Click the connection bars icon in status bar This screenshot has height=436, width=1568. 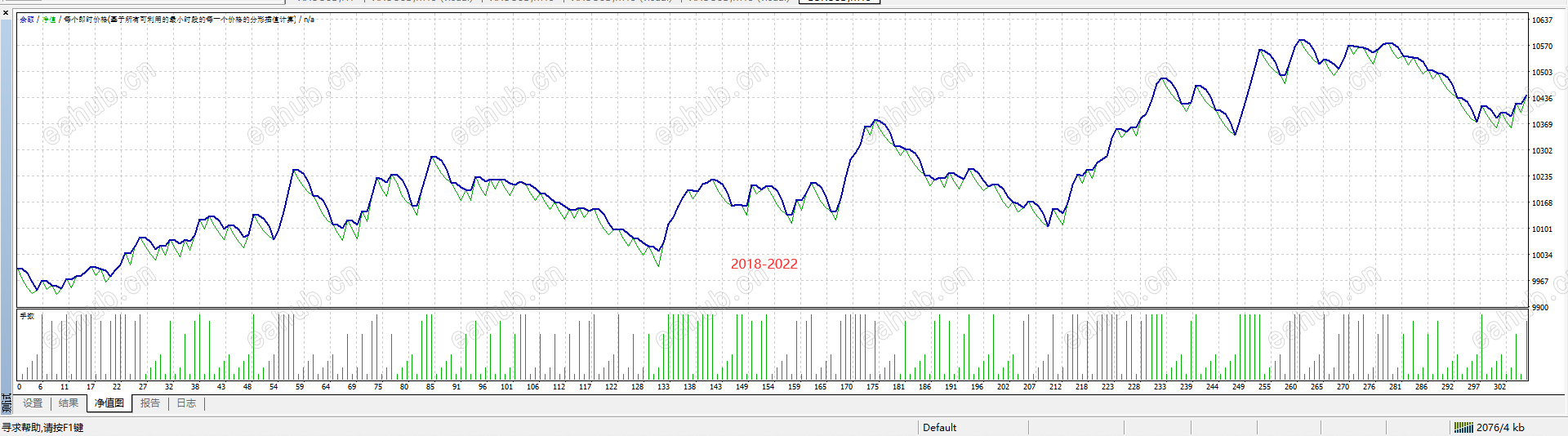click(1463, 428)
